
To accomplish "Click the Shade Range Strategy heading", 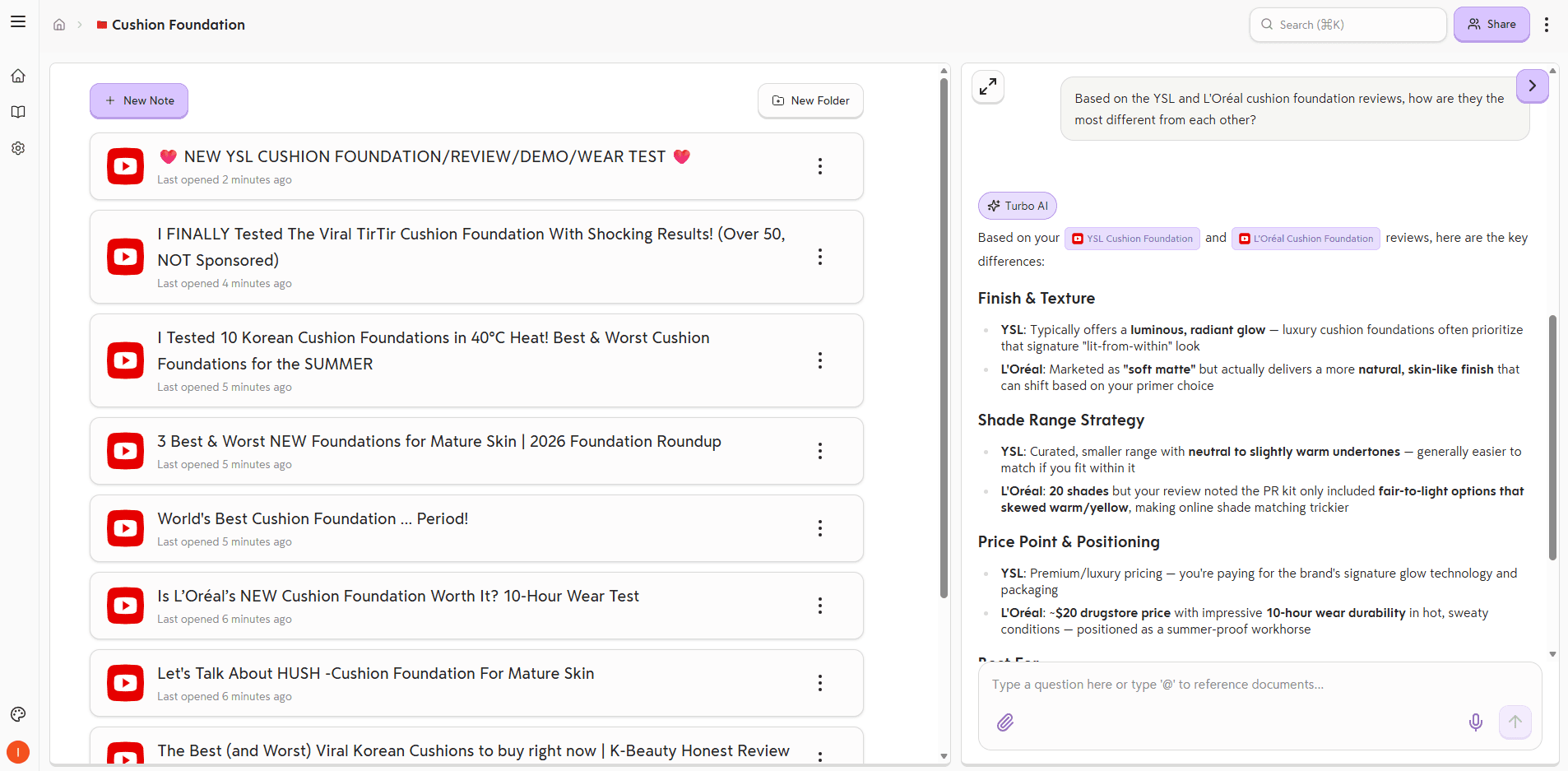I will point(1061,420).
